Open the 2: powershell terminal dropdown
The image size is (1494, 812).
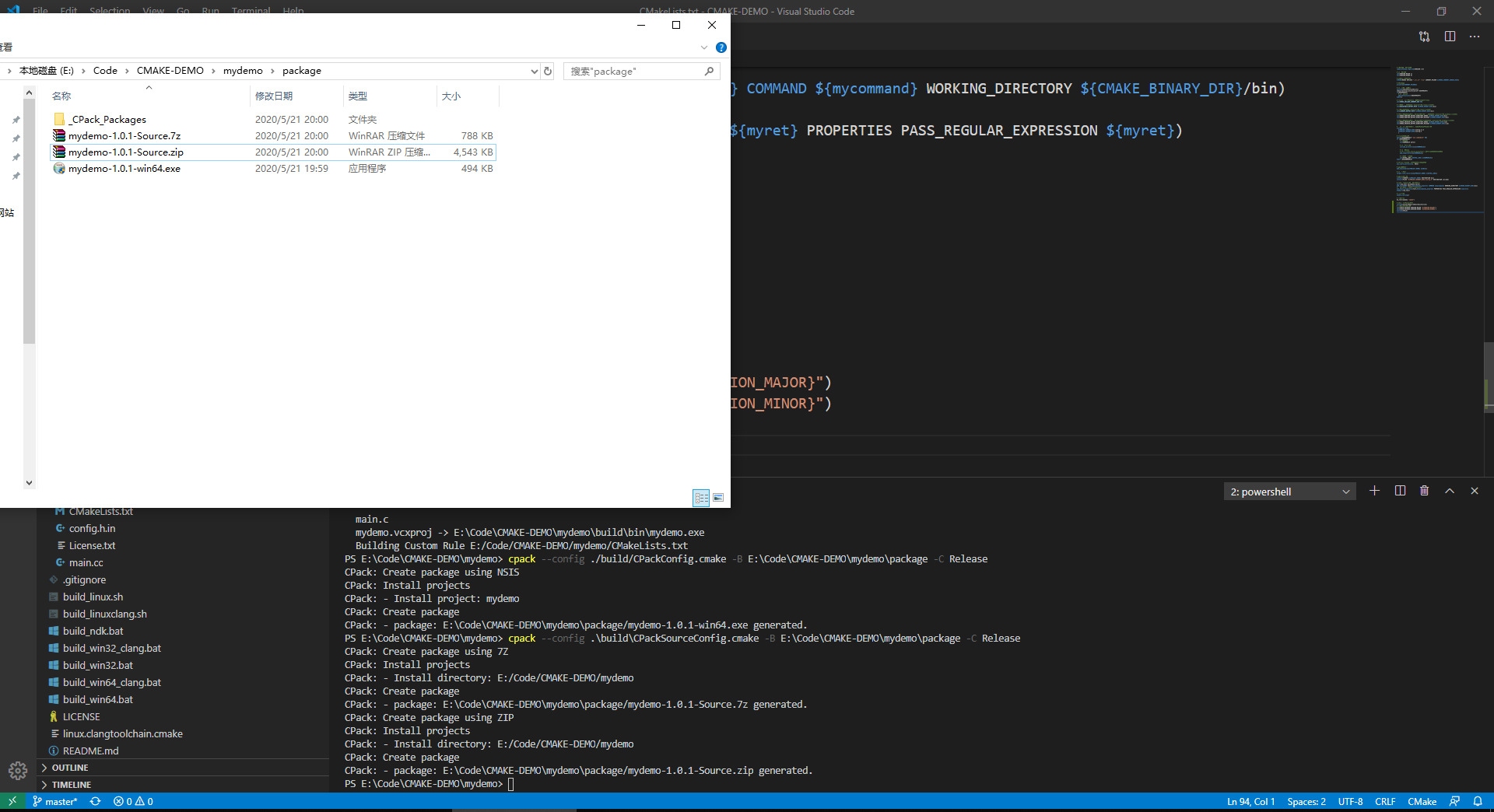click(x=1288, y=491)
